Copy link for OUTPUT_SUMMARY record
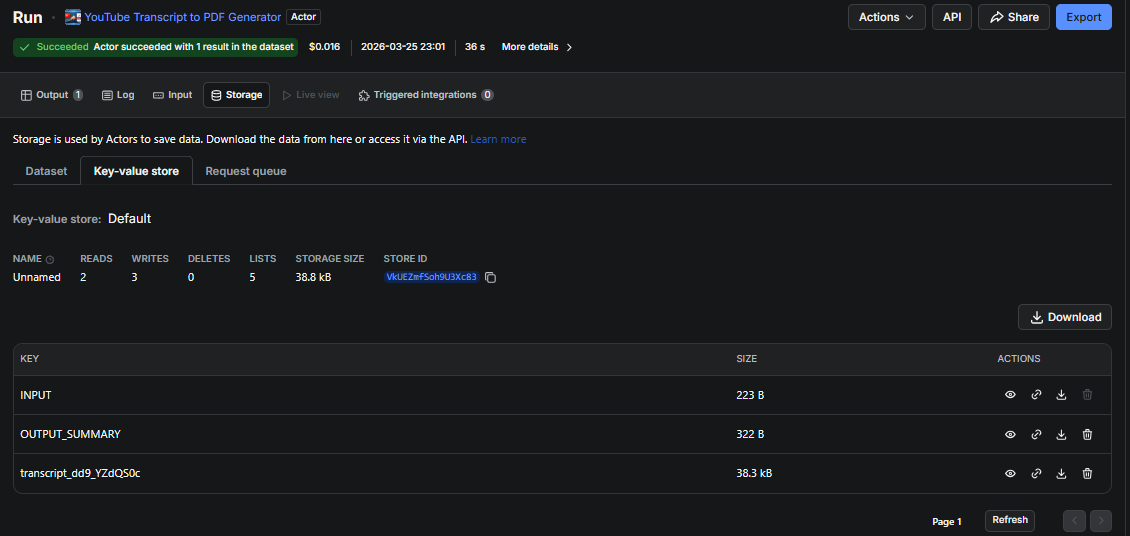The width and height of the screenshot is (1130, 536). coord(1036,434)
